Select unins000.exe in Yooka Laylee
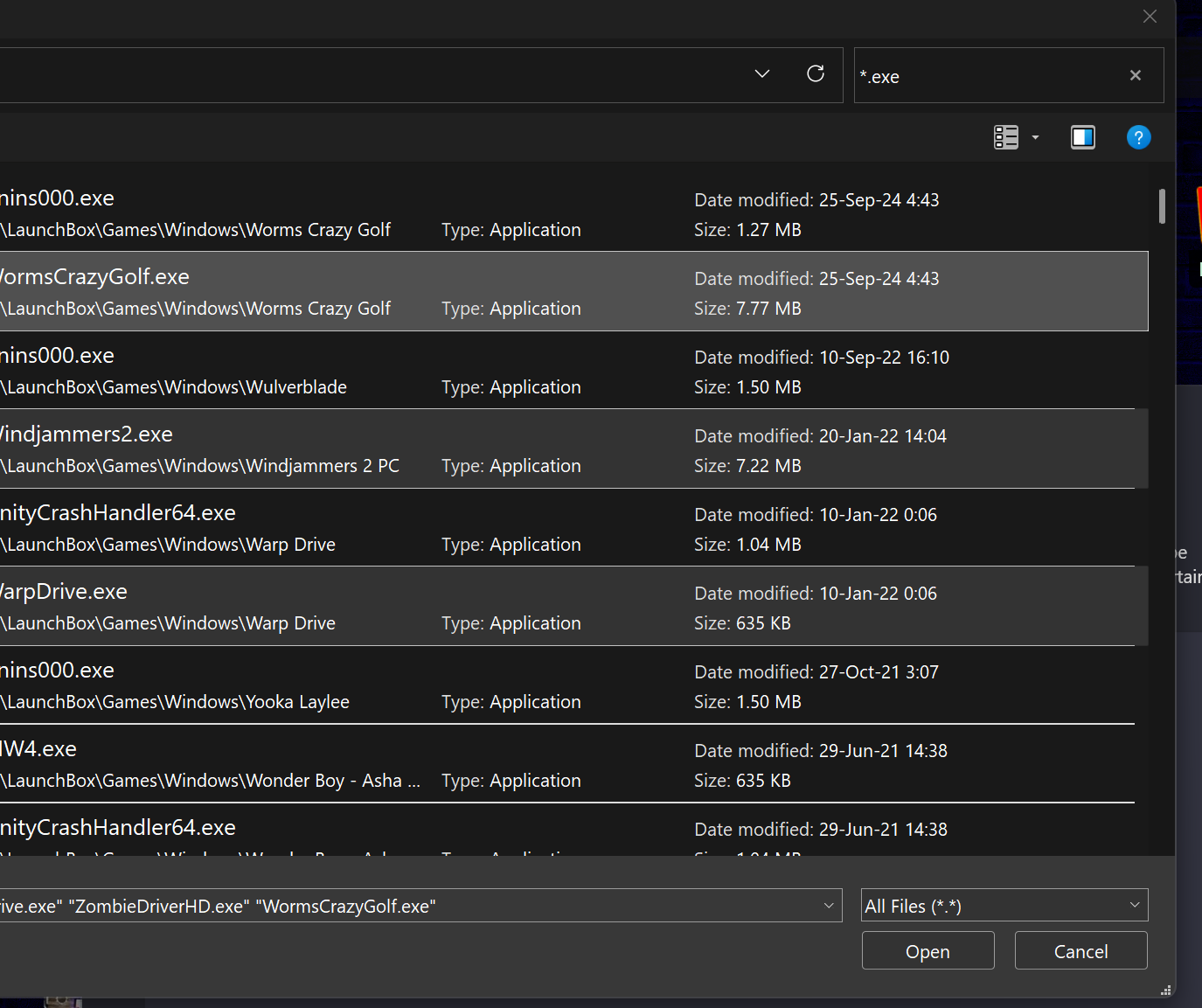This screenshot has width=1202, height=1008. point(573,685)
